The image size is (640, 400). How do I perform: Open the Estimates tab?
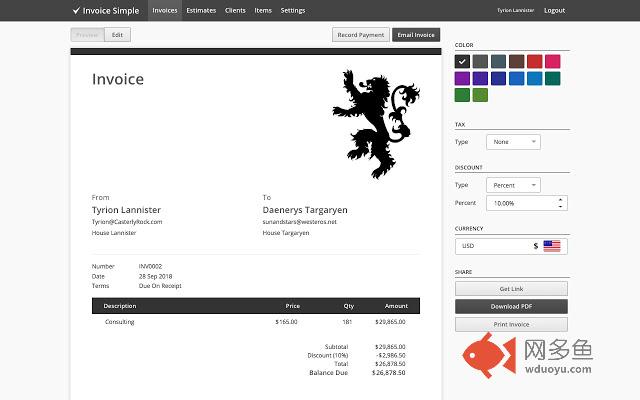[201, 10]
